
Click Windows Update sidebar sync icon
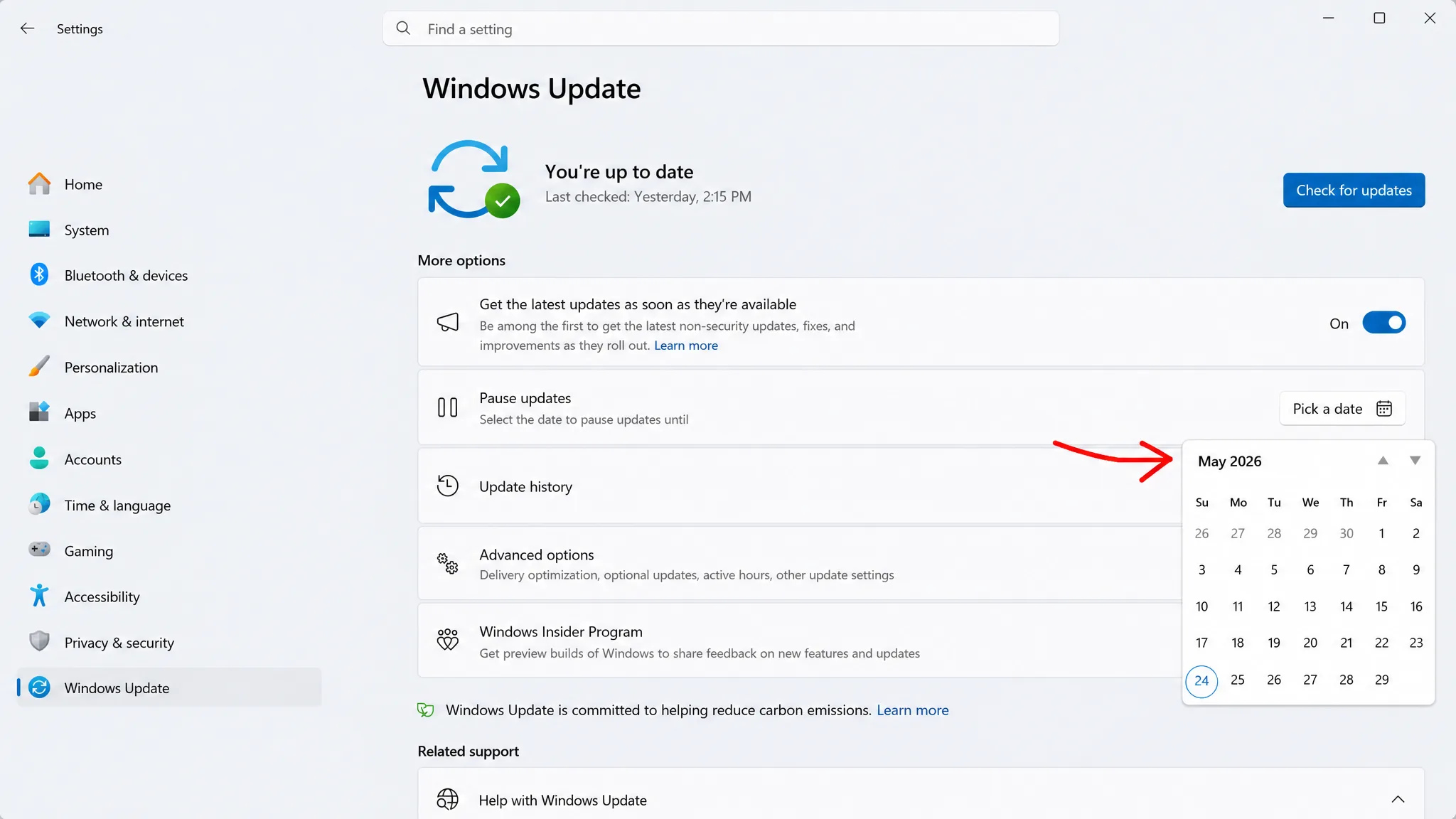click(x=39, y=687)
